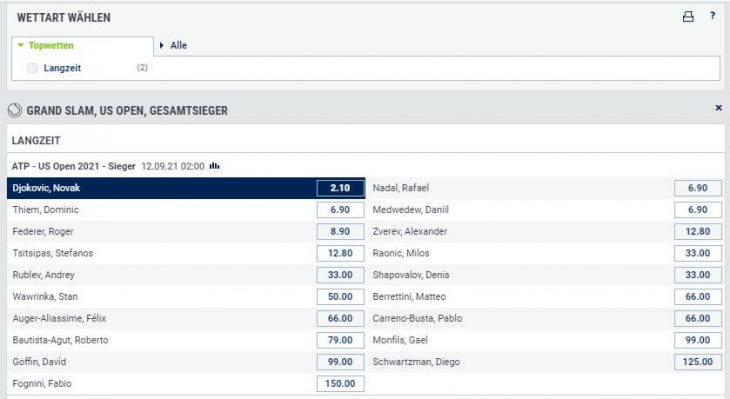Click the Djokovic, Novak name

(x=46, y=188)
